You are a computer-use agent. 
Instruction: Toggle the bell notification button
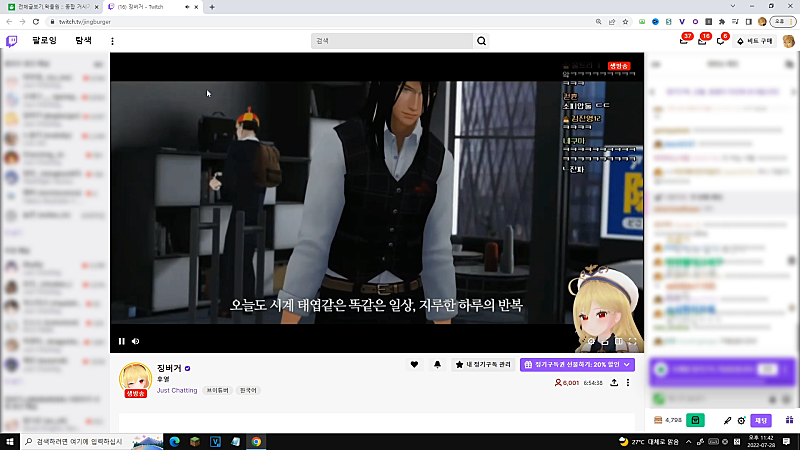tap(437, 364)
